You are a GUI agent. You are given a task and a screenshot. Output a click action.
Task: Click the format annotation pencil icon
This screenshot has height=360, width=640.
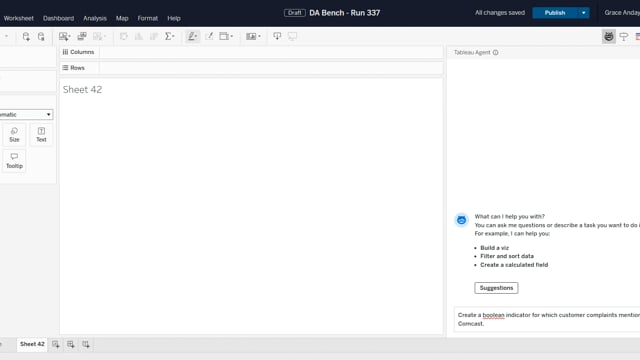[x=209, y=36]
